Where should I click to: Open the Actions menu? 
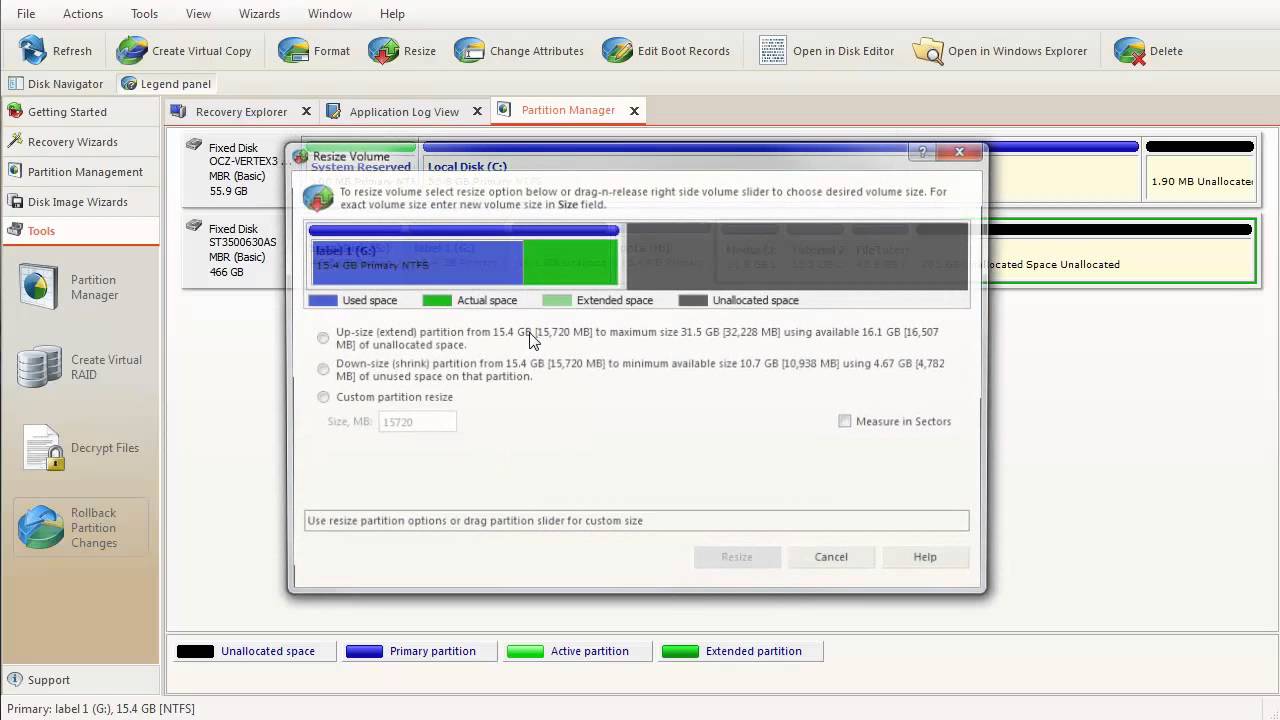tap(83, 13)
